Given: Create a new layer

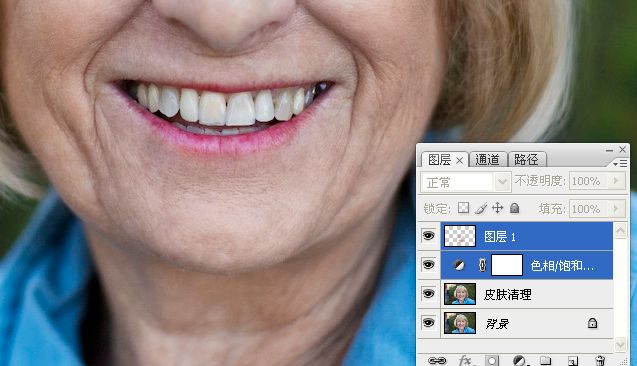Looking at the screenshot, I should click(x=573, y=361).
